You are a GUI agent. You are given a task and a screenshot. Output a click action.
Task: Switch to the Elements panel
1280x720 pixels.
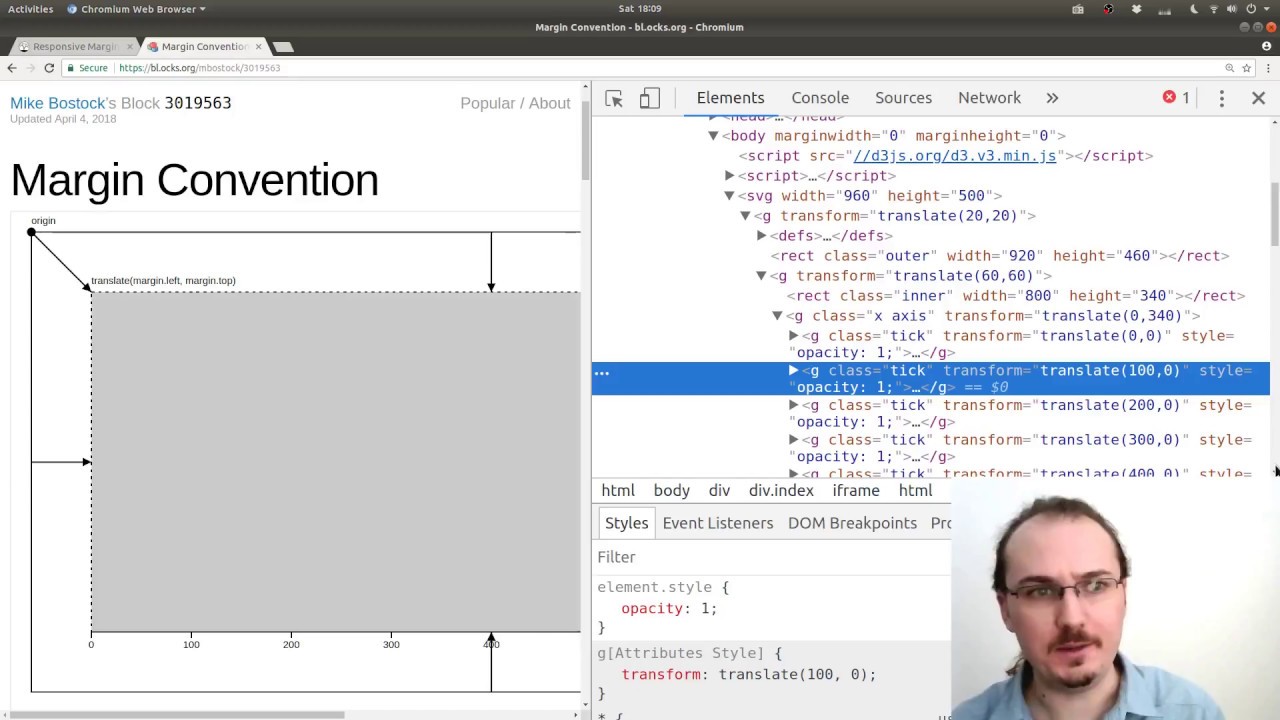point(730,98)
